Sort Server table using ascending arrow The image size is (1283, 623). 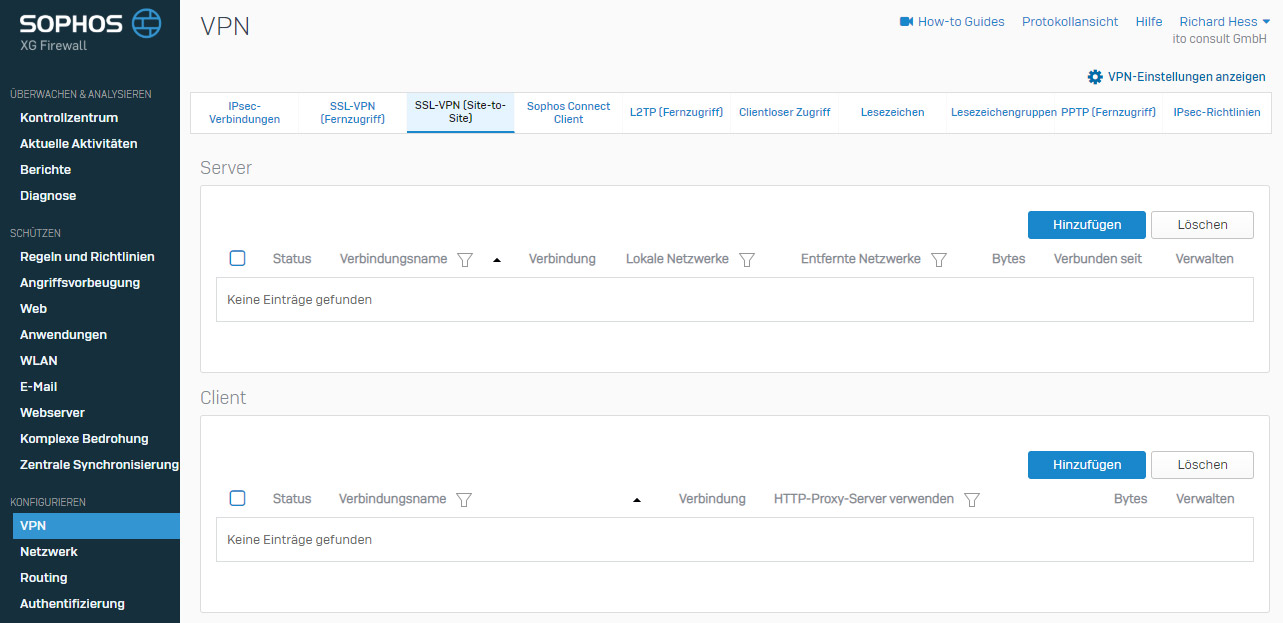coord(497,260)
